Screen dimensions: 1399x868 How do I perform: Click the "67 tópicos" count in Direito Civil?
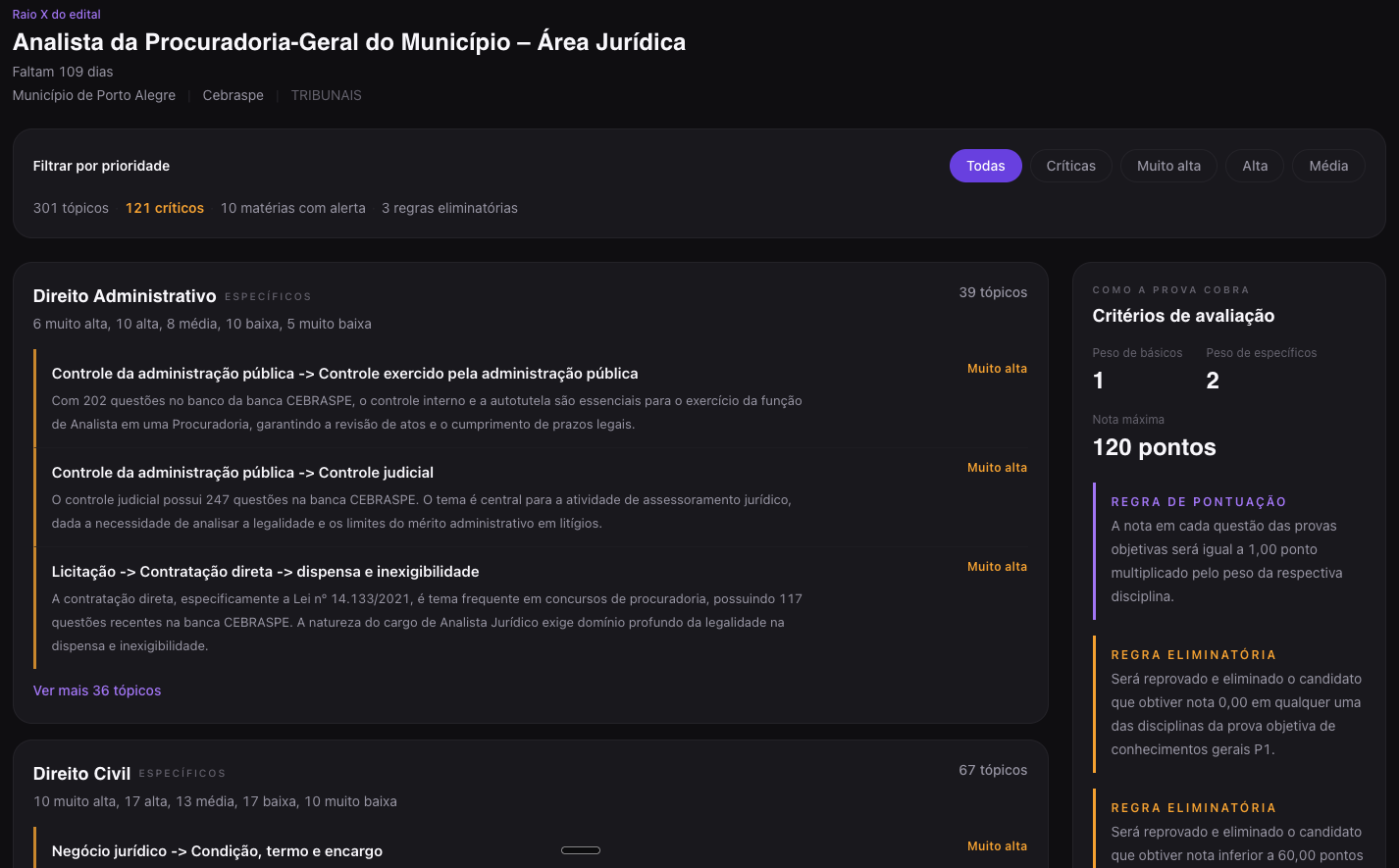tap(993, 770)
